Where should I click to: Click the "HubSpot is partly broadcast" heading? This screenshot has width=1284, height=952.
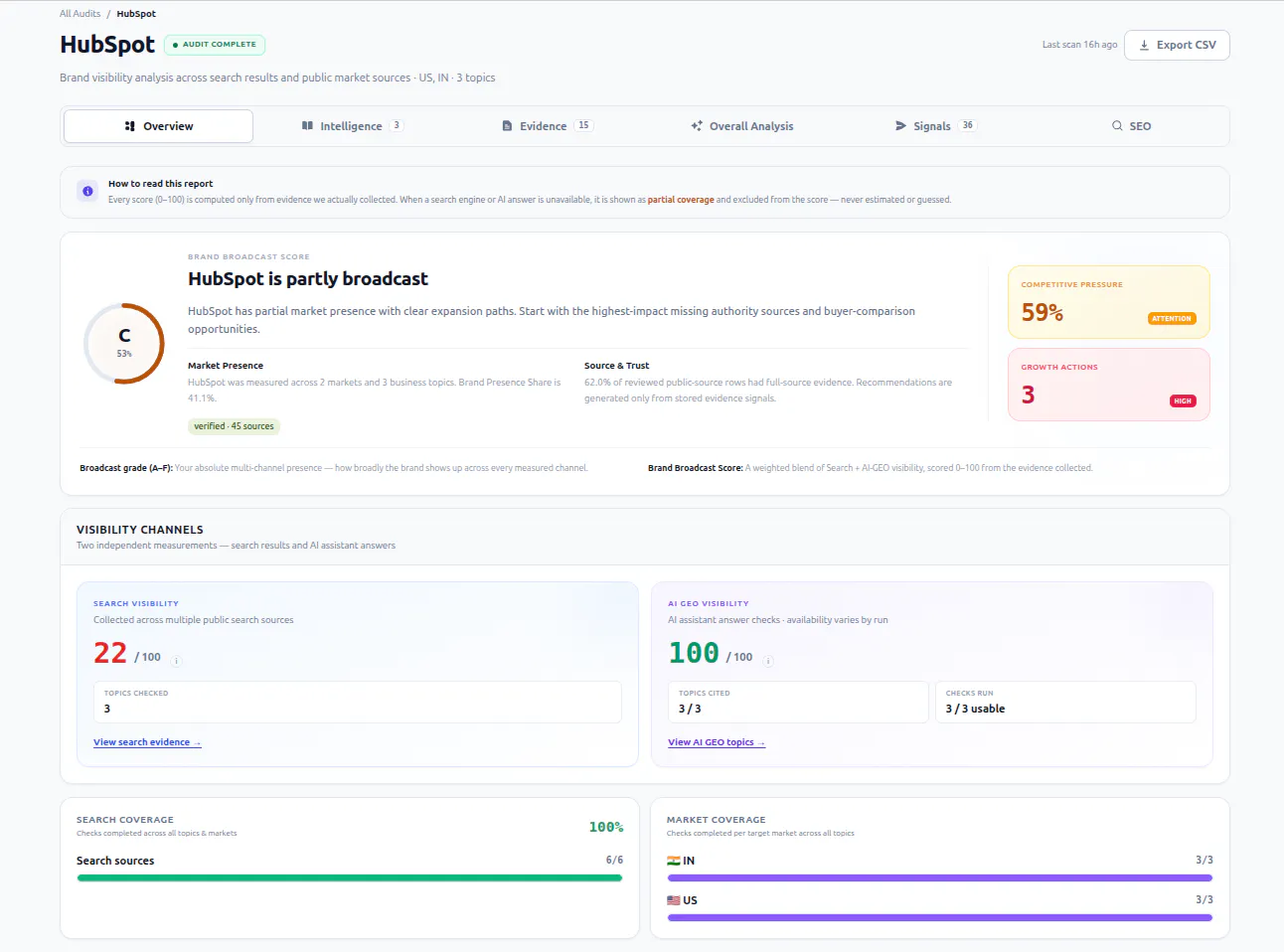(308, 279)
